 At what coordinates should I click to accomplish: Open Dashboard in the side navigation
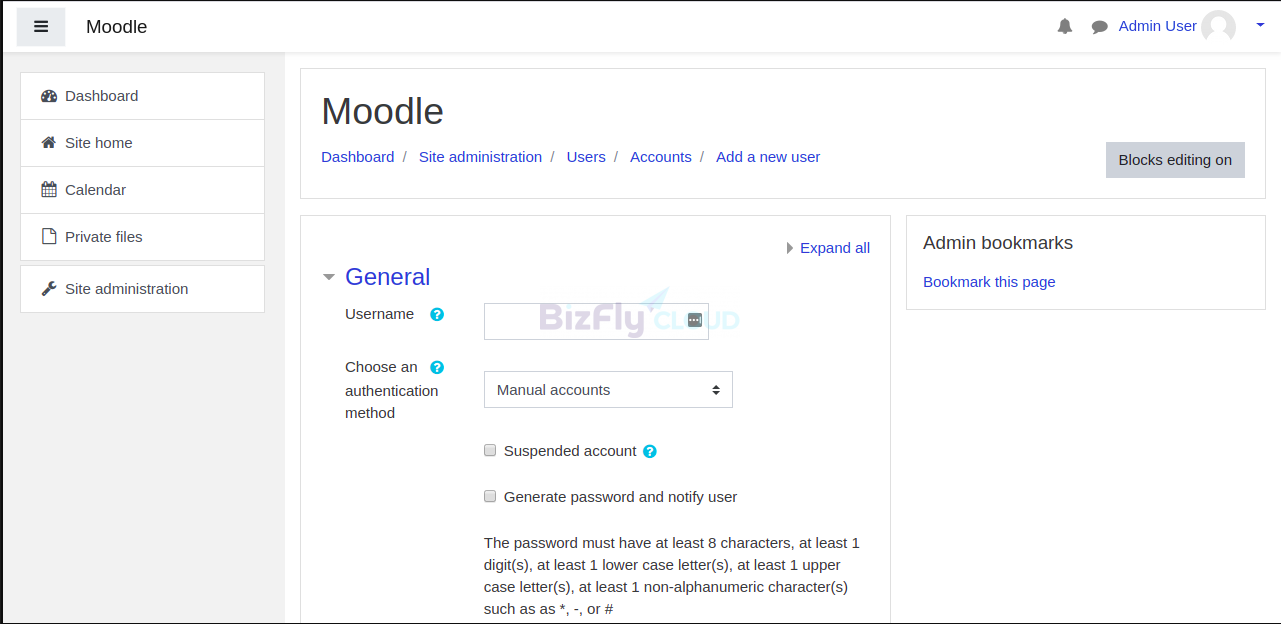[x=142, y=96]
